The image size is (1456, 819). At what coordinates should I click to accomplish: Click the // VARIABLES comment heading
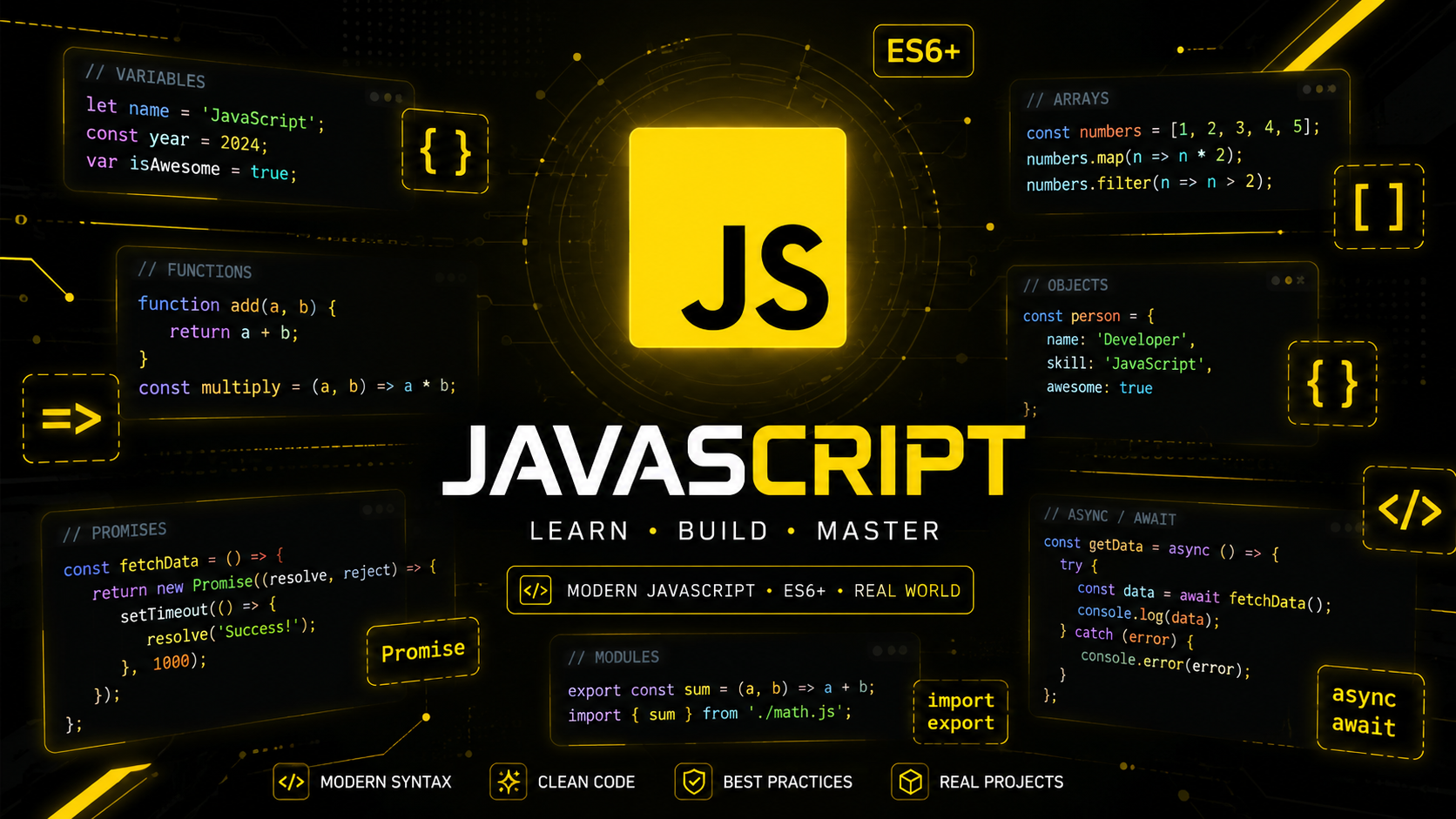pyautogui.click(x=145, y=77)
